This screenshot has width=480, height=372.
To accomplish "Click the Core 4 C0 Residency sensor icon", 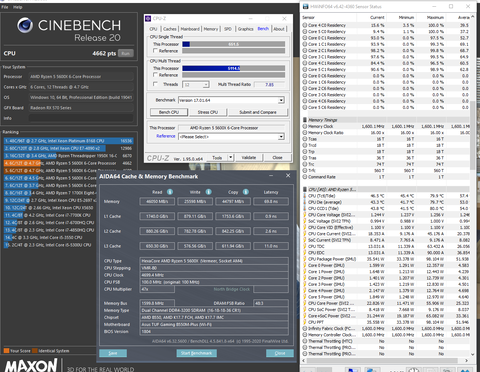I will pyautogui.click(x=305, y=25).
